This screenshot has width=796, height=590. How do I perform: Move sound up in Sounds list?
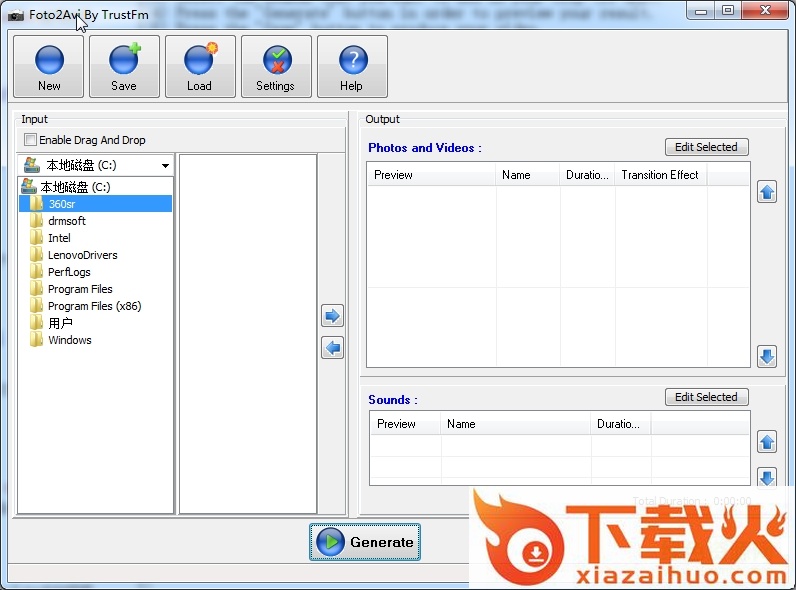point(767,442)
